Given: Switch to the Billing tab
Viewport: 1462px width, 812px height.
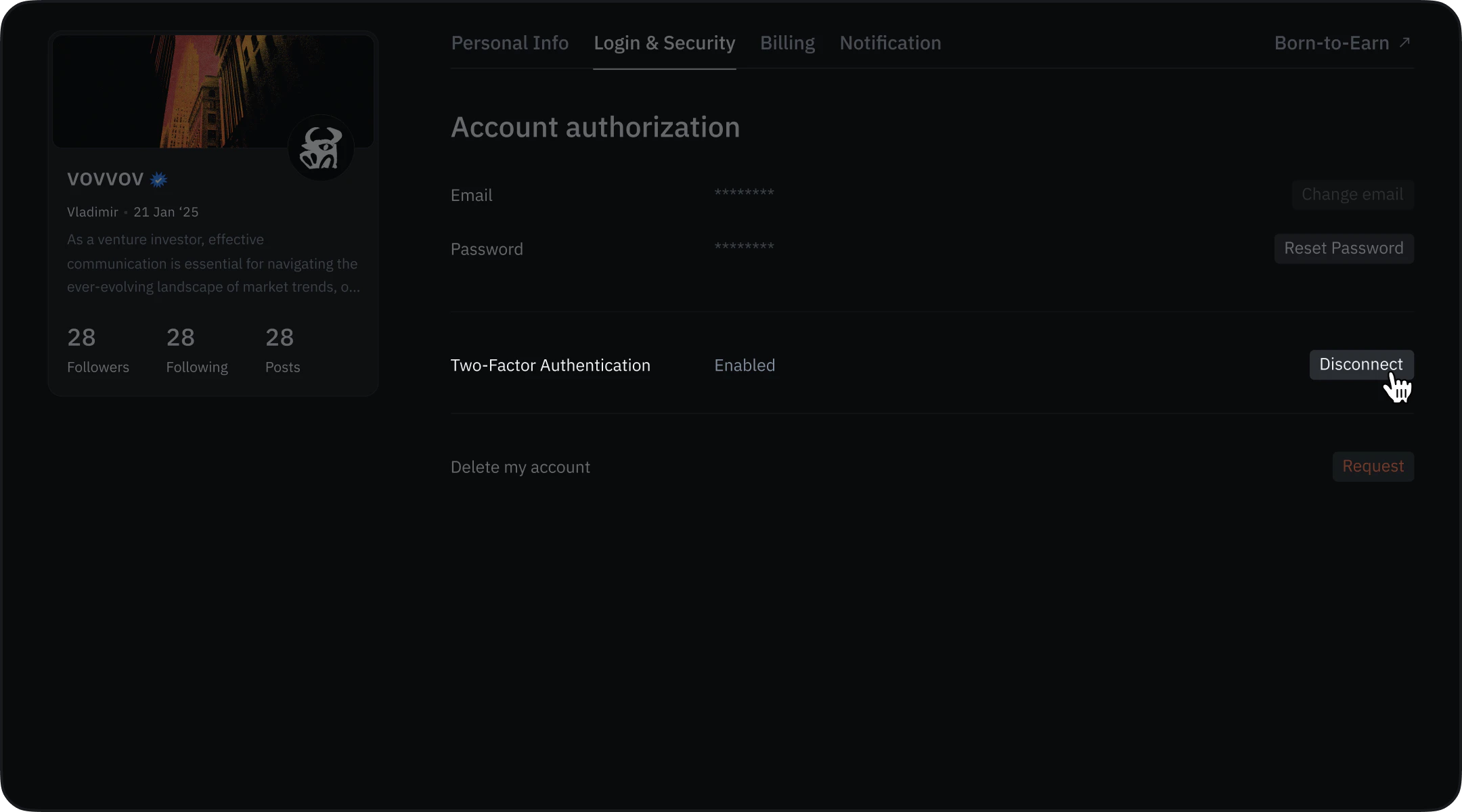Looking at the screenshot, I should (787, 43).
